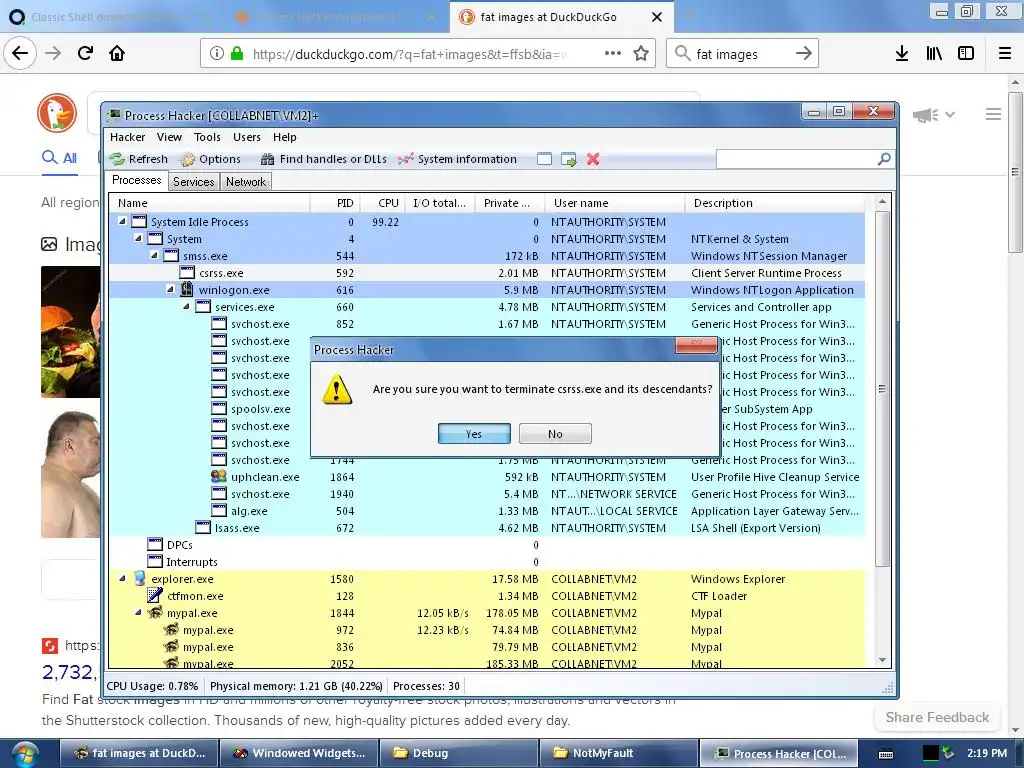The width and height of the screenshot is (1024, 768).
Task: Click the Interrupts row
Action: pyautogui.click(x=487, y=562)
